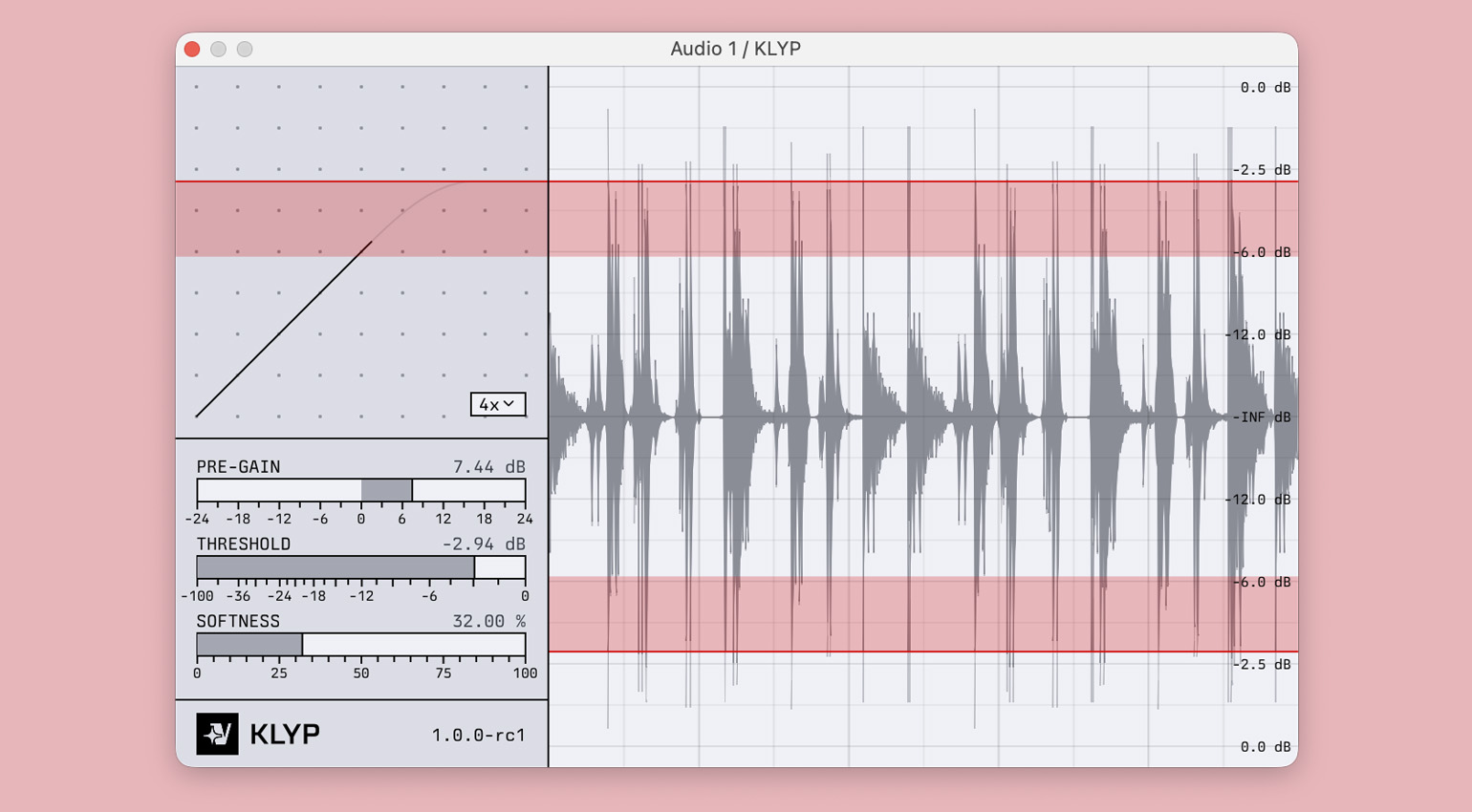
Task: Click the window zoom button in title bar
Action: click(x=245, y=50)
